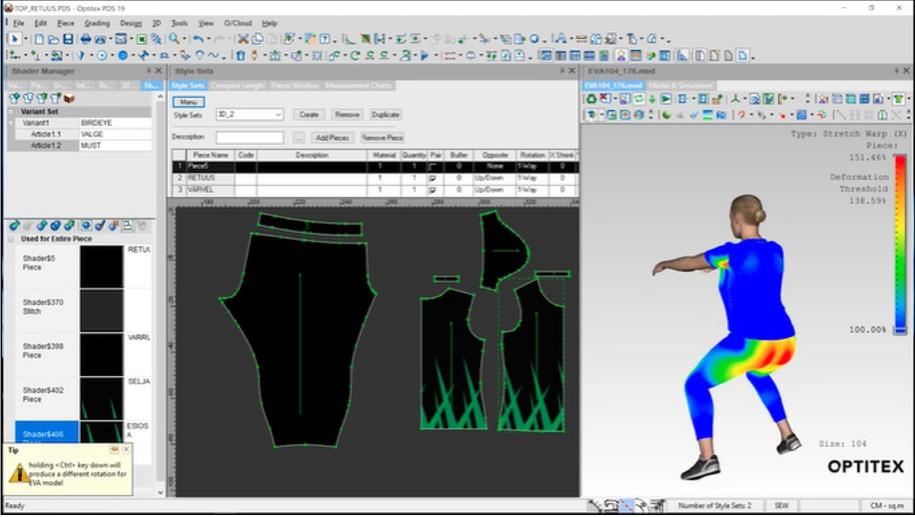Click the Open folder icon

click(x=53, y=39)
